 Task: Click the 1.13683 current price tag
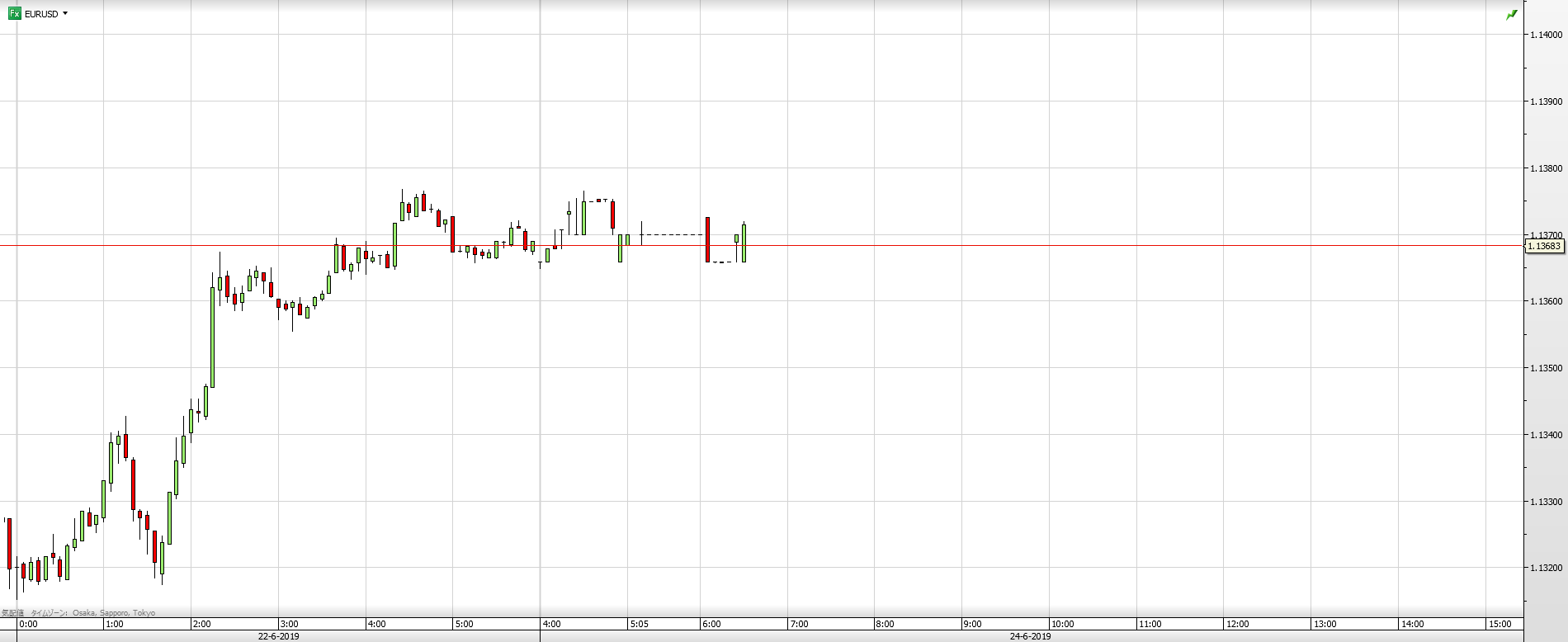pos(1544,246)
